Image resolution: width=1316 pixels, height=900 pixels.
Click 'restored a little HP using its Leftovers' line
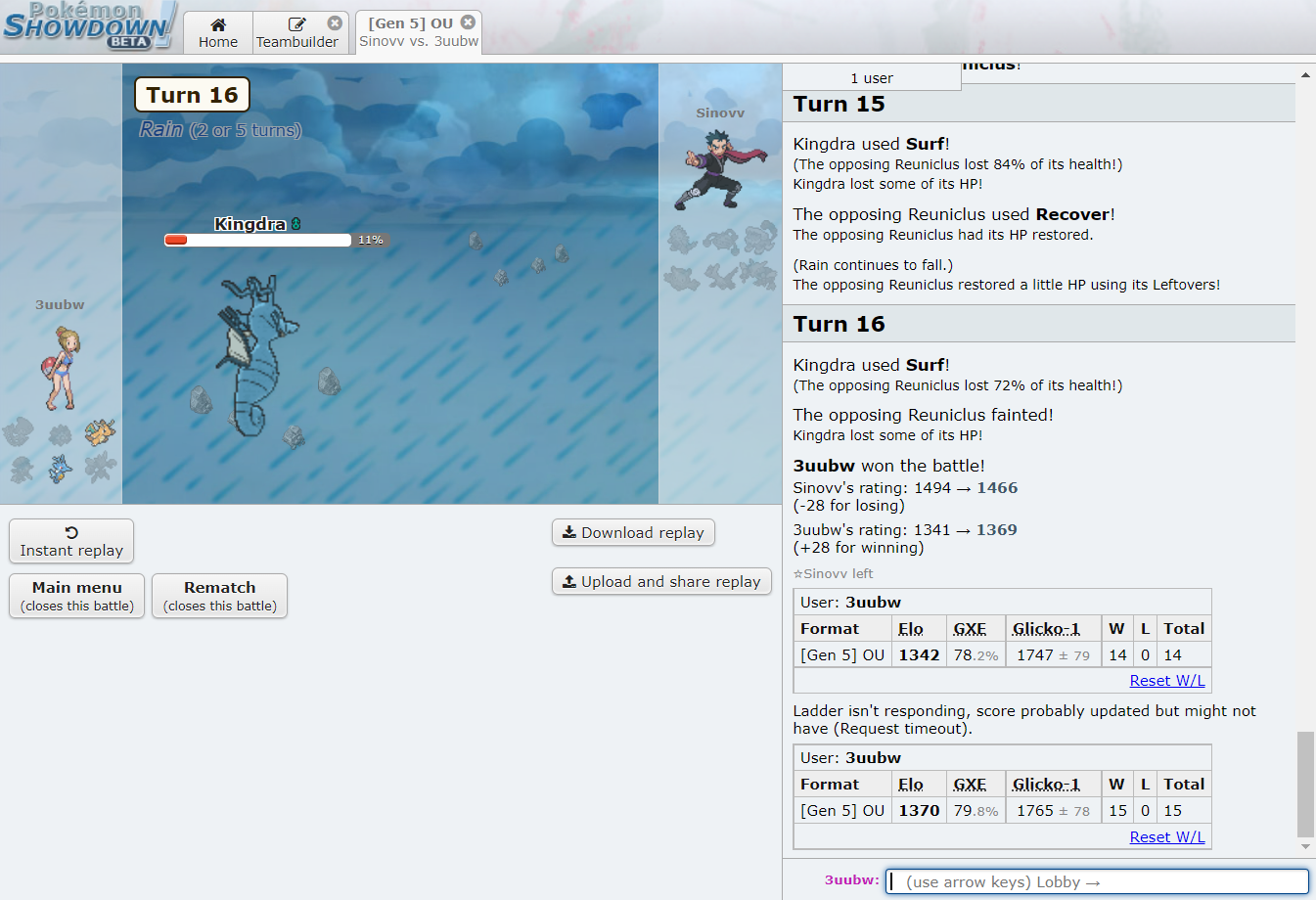1006,285
